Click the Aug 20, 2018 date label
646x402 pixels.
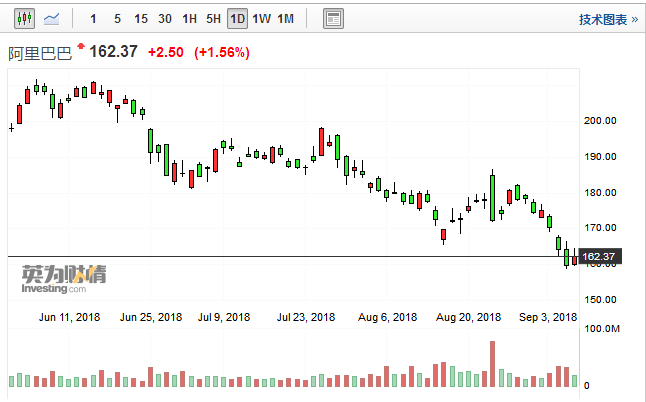[468, 317]
